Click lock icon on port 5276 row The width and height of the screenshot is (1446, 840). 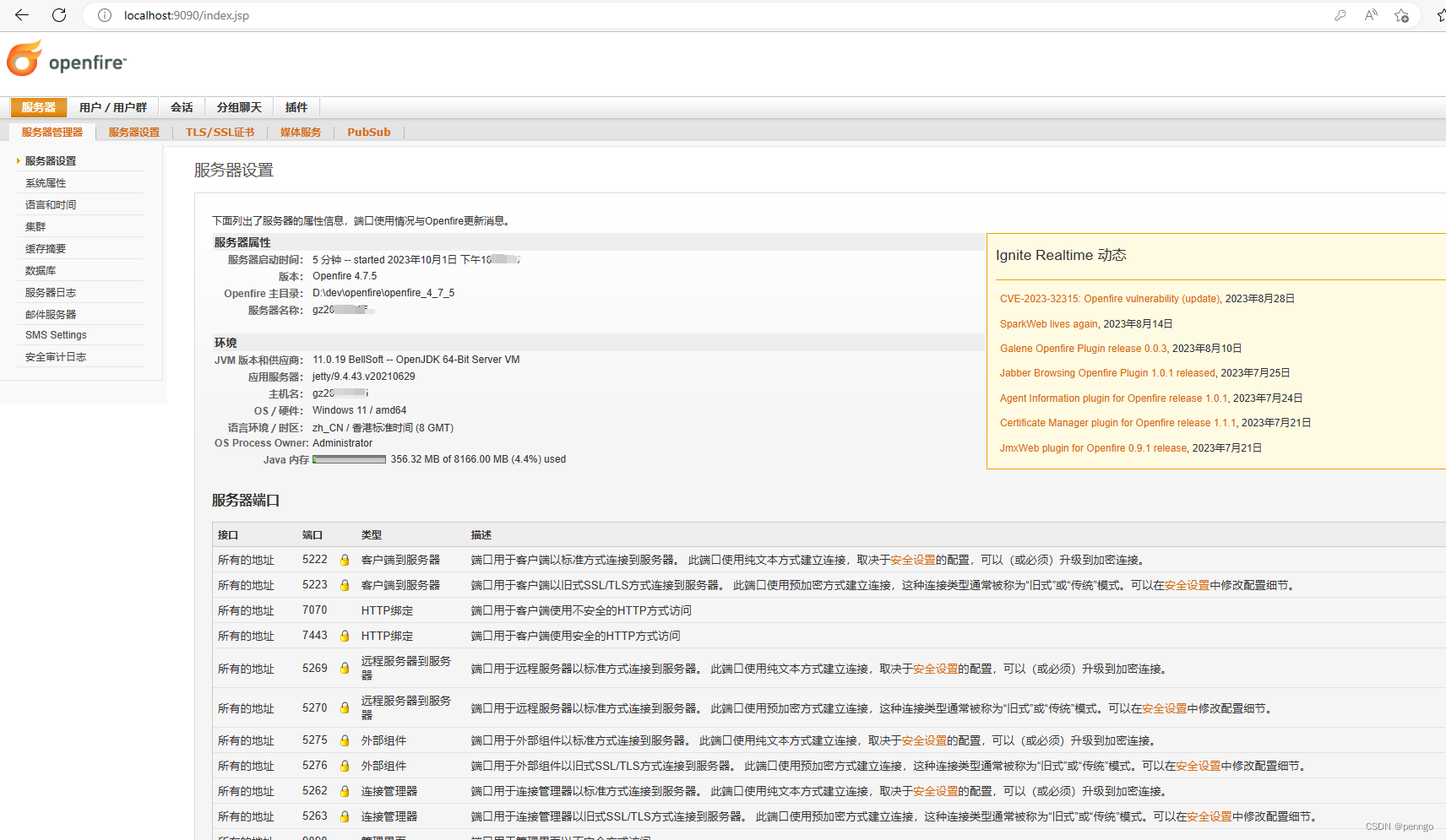coord(345,766)
